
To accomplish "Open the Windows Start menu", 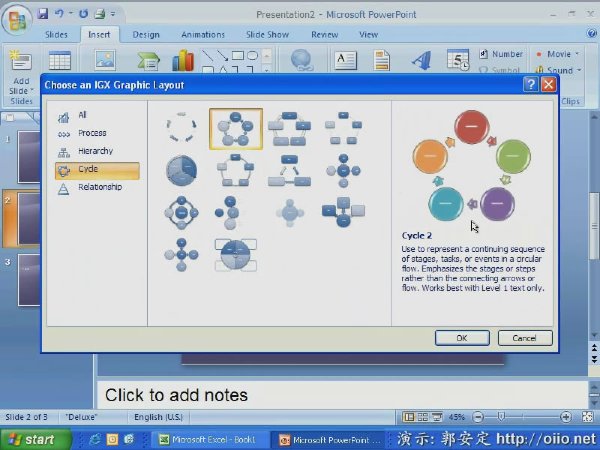I will pyautogui.click(x=36, y=439).
